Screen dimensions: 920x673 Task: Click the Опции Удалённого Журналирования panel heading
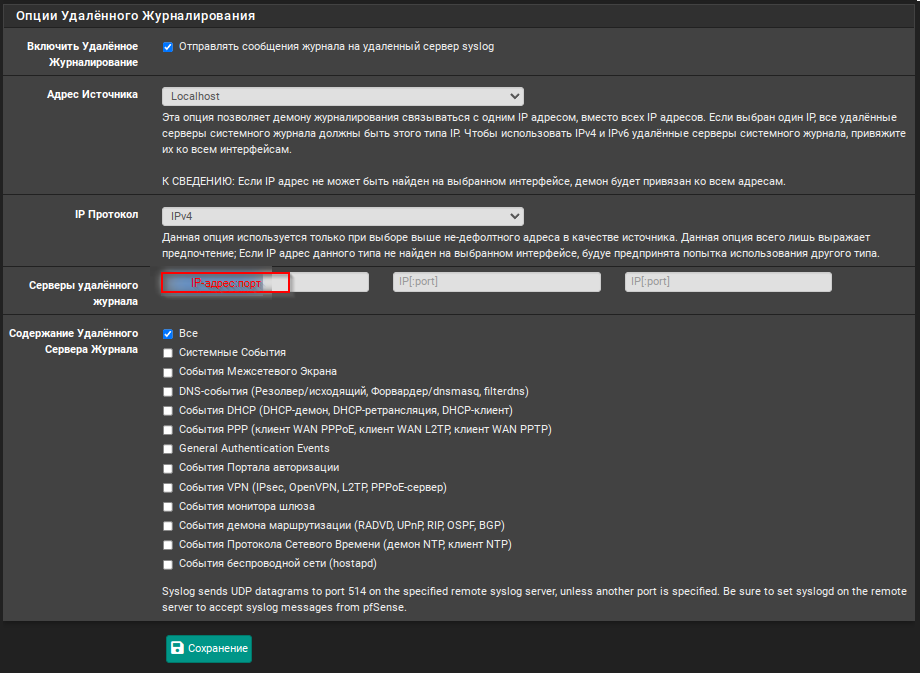(x=136, y=16)
